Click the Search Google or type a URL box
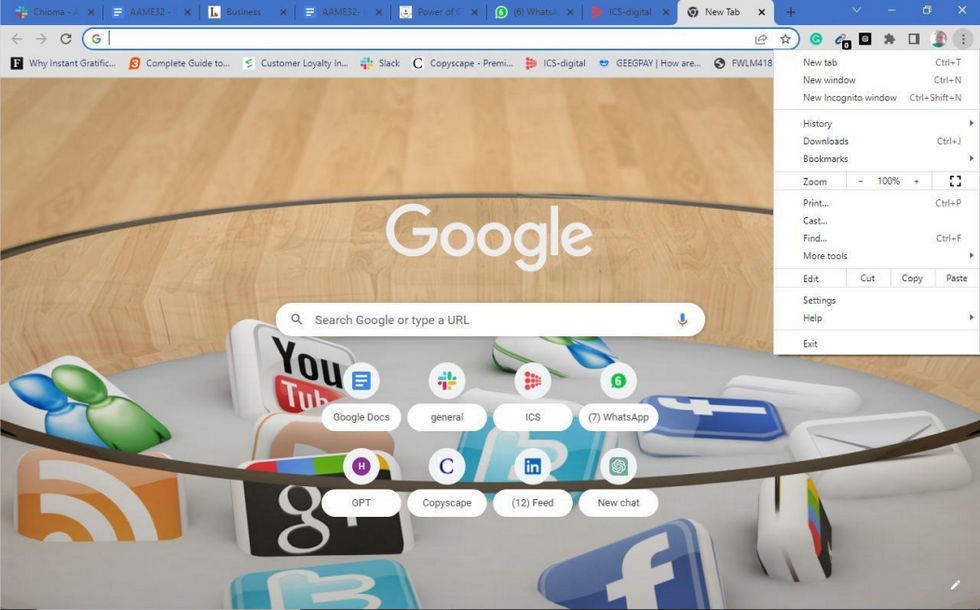 click(490, 319)
